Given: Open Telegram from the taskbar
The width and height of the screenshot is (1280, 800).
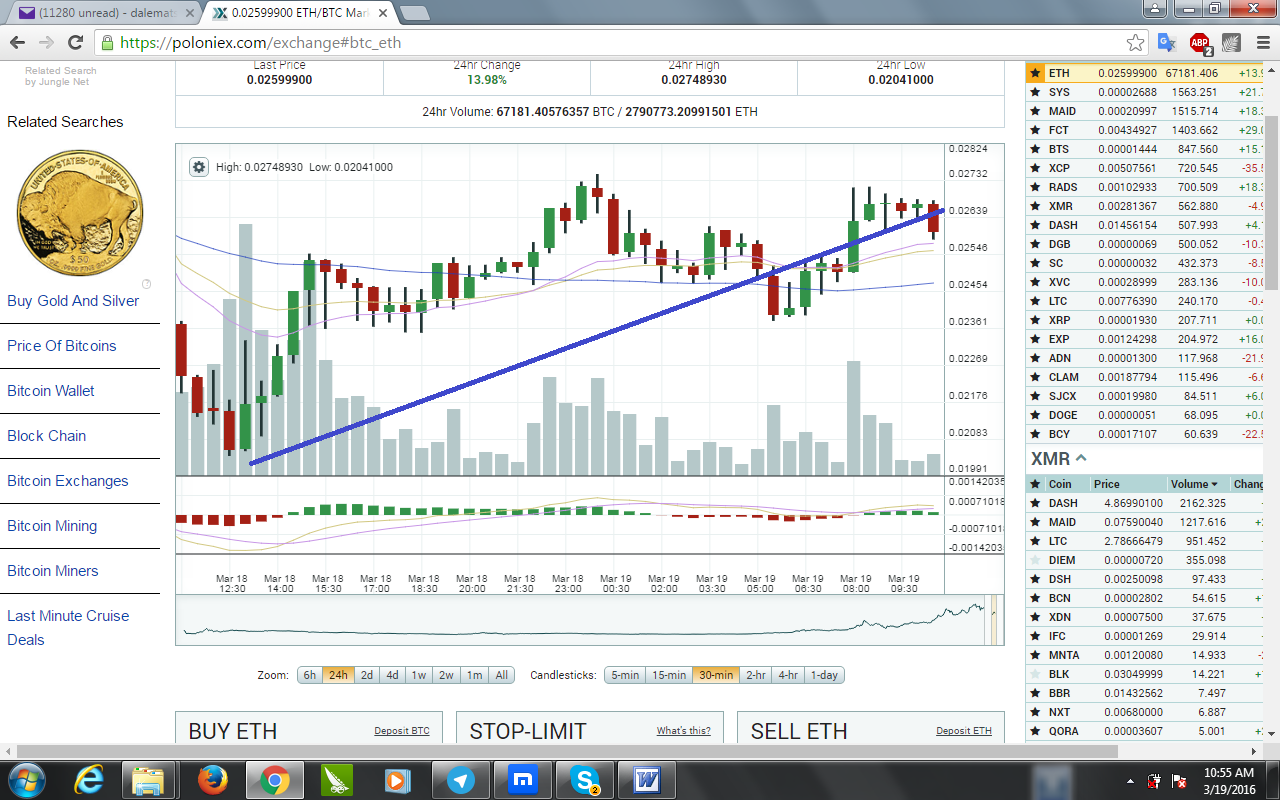Looking at the screenshot, I should [461, 779].
